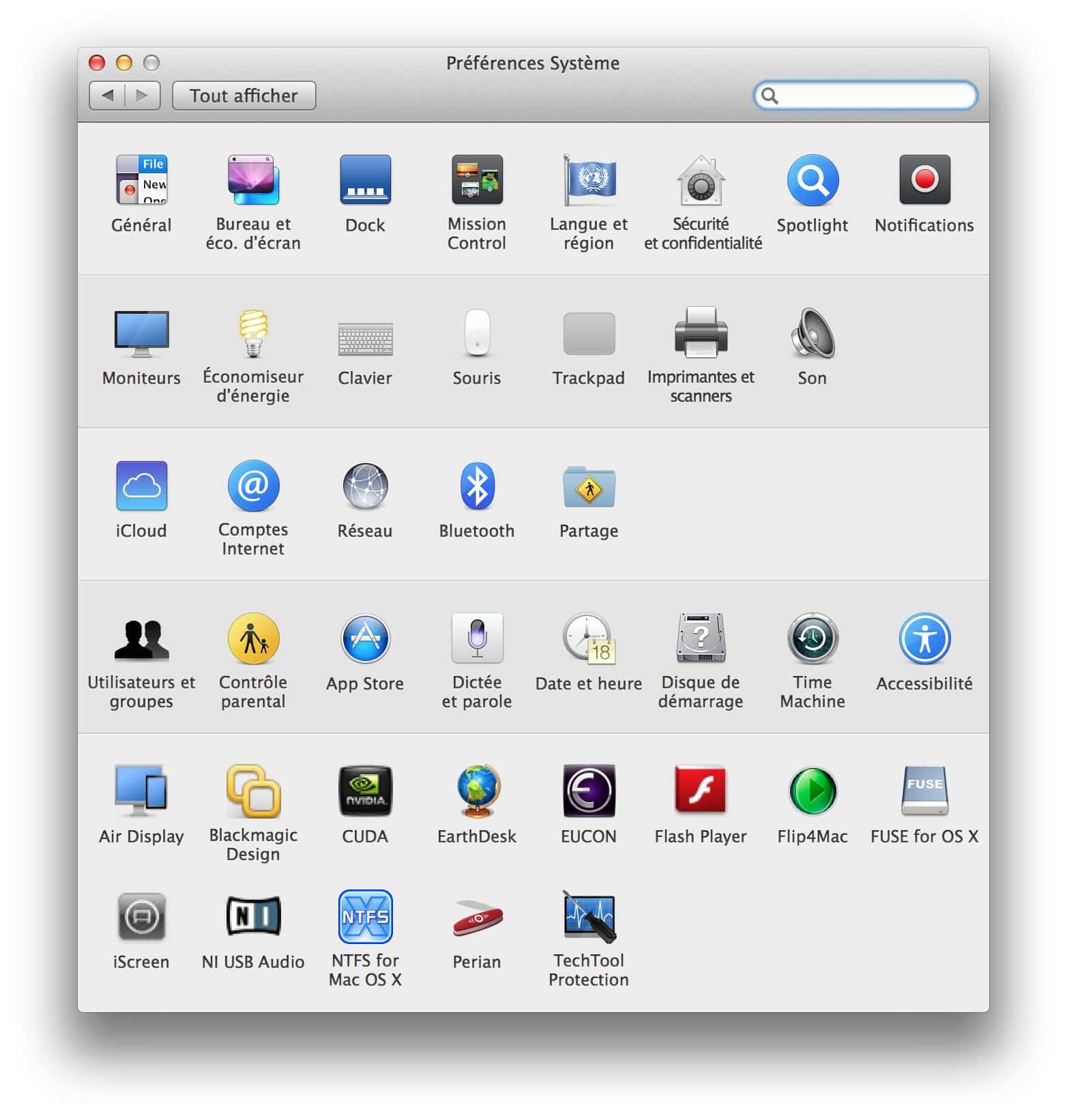Image resolution: width=1067 pixels, height=1120 pixels.
Task: Open FUSE for OS X pane
Action: [924, 791]
